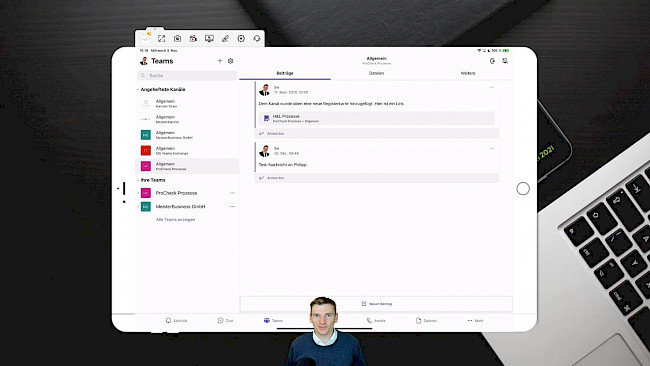
Task: Click the headset support icon in the toolbar
Action: tap(257, 39)
